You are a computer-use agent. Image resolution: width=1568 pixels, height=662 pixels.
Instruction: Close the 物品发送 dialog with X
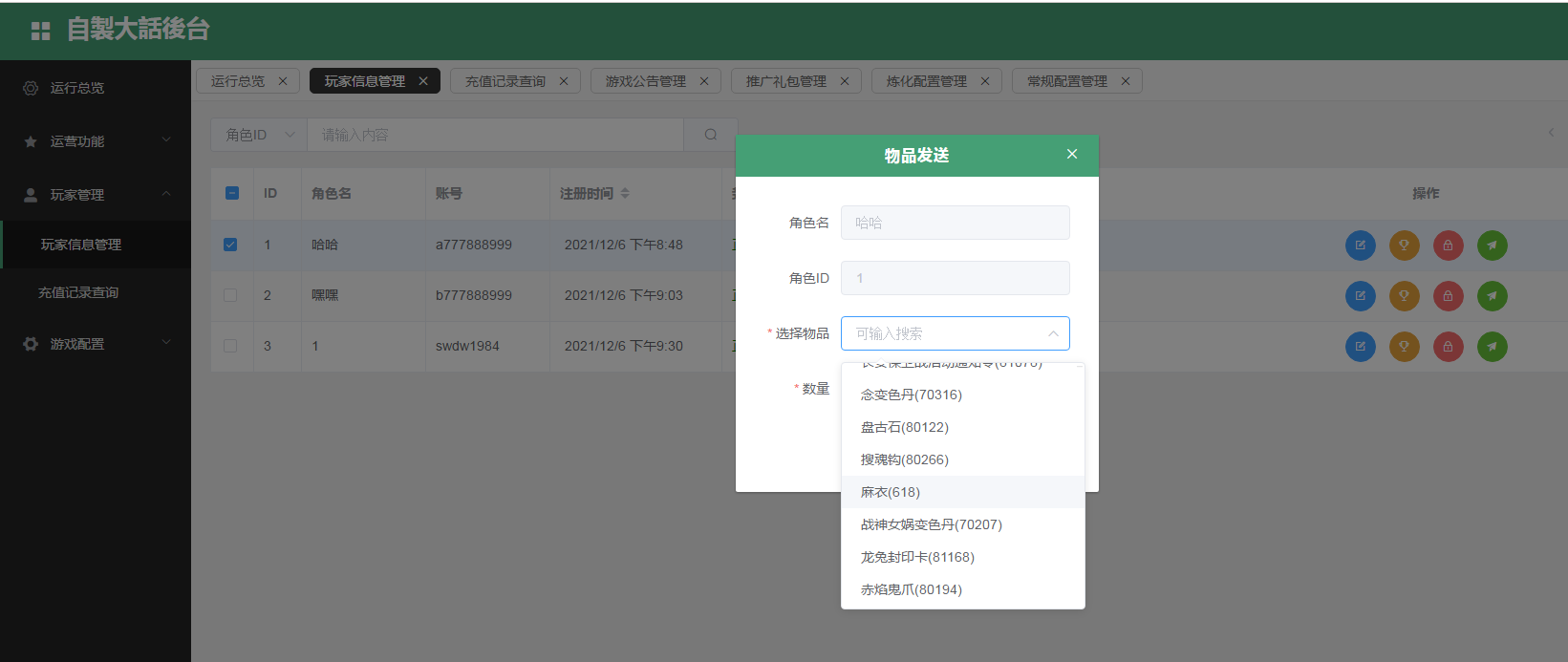point(1072,154)
